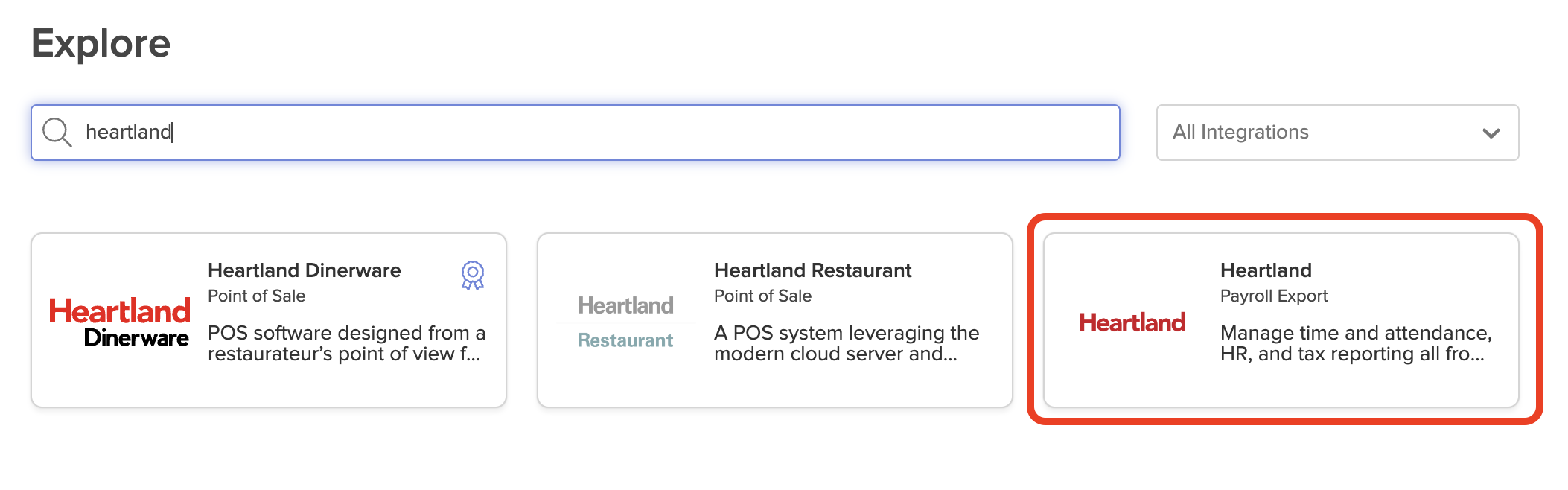The width and height of the screenshot is (1568, 490).
Task: Click the Heartland Dinerware logo
Action: tap(119, 322)
